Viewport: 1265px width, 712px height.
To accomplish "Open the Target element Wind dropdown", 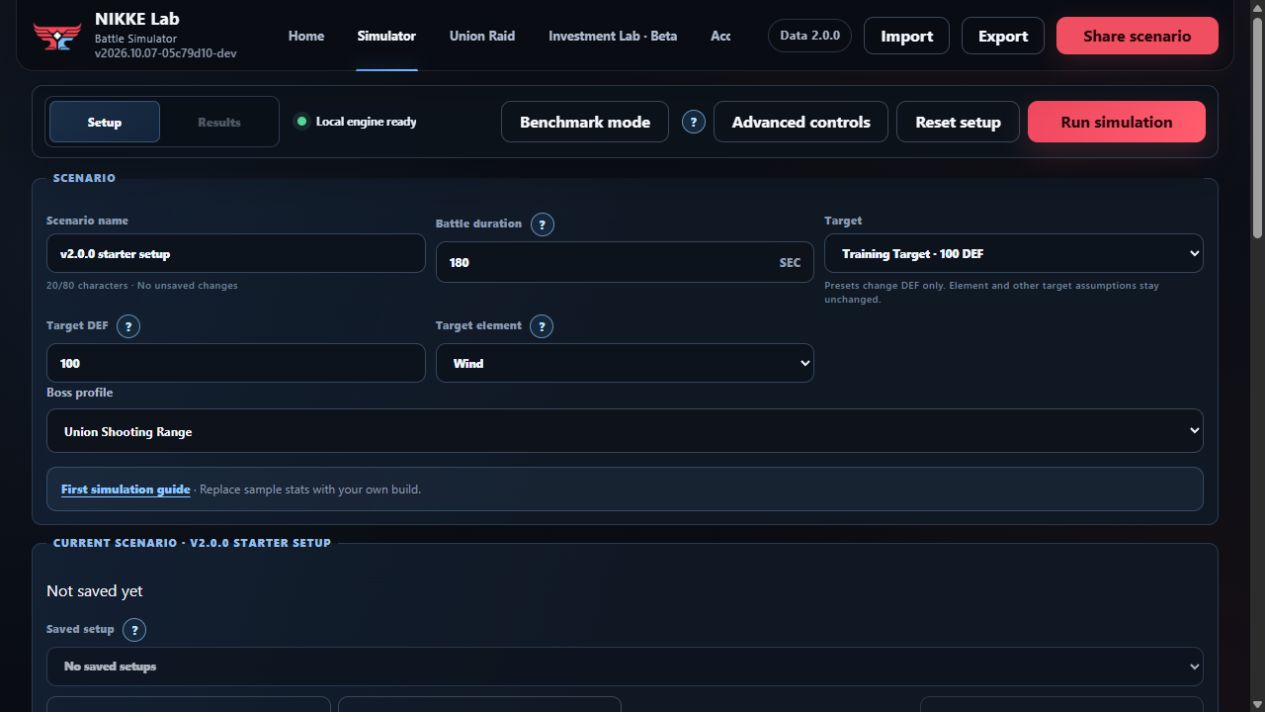I will point(624,363).
